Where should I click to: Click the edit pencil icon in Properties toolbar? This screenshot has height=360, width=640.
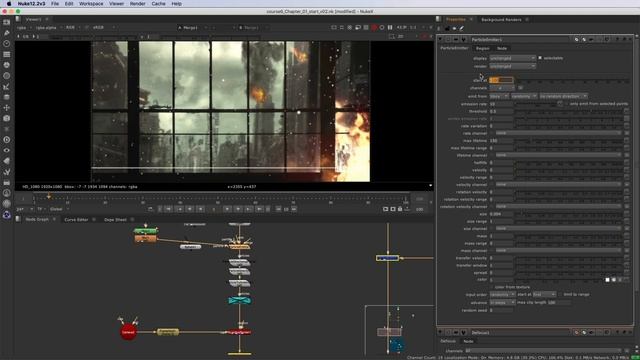coord(462,28)
